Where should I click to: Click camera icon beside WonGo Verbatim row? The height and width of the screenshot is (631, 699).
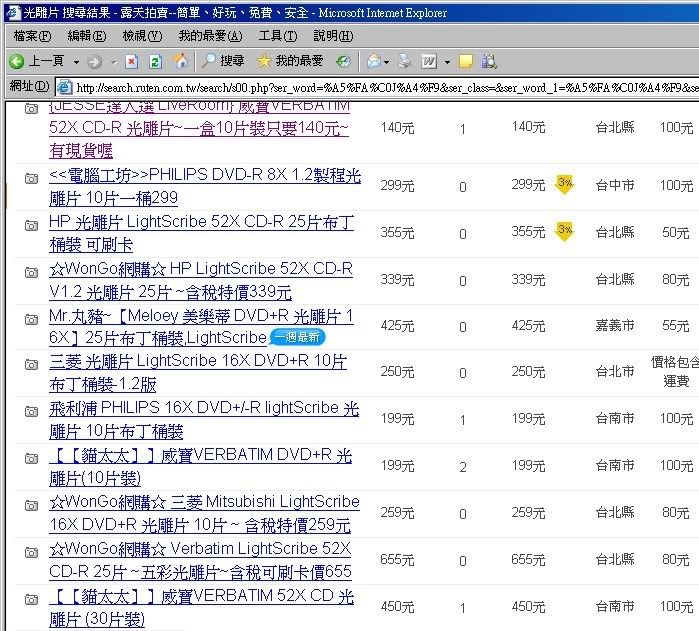[31, 553]
